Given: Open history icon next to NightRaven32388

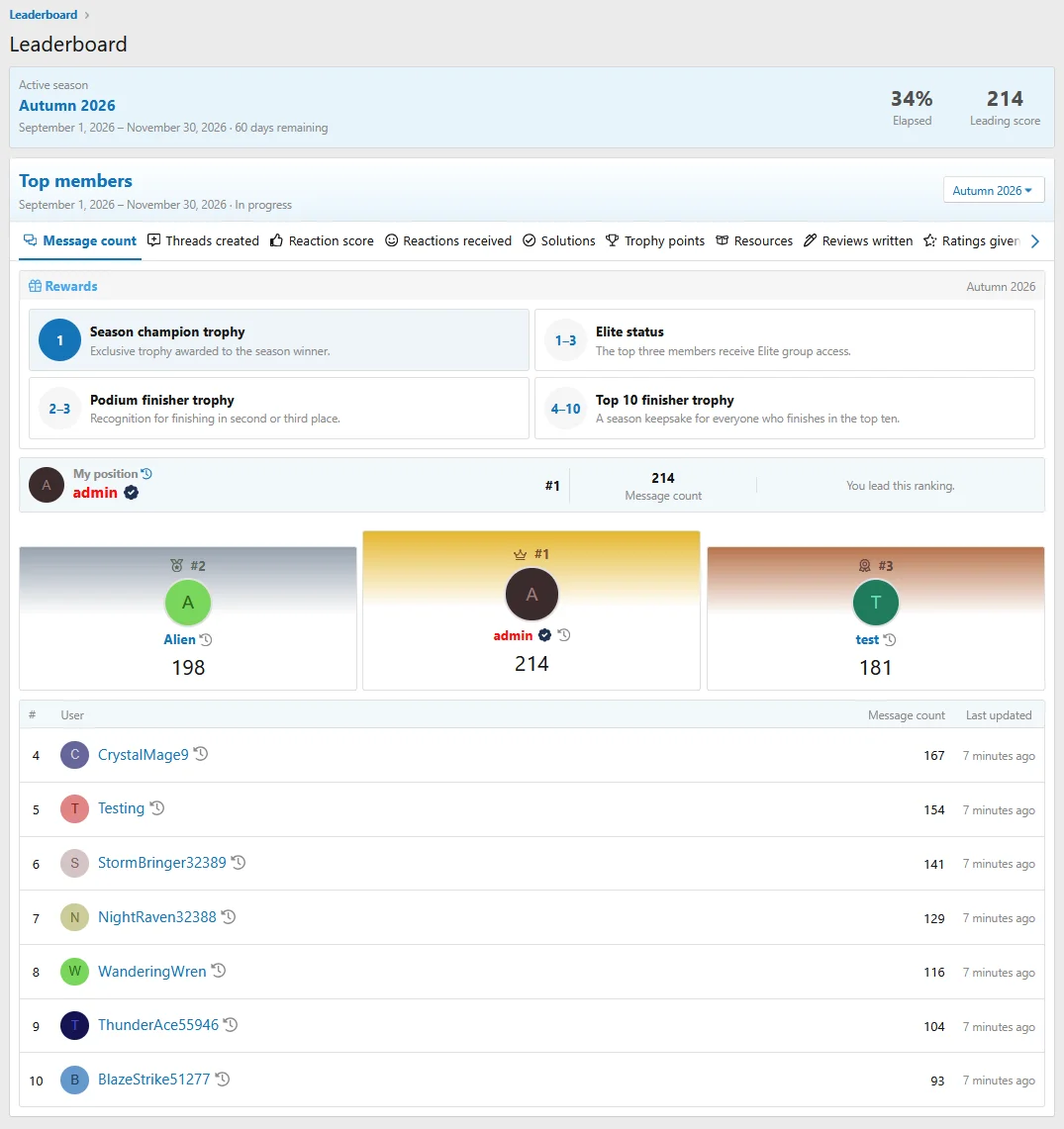Looking at the screenshot, I should pyautogui.click(x=229, y=916).
